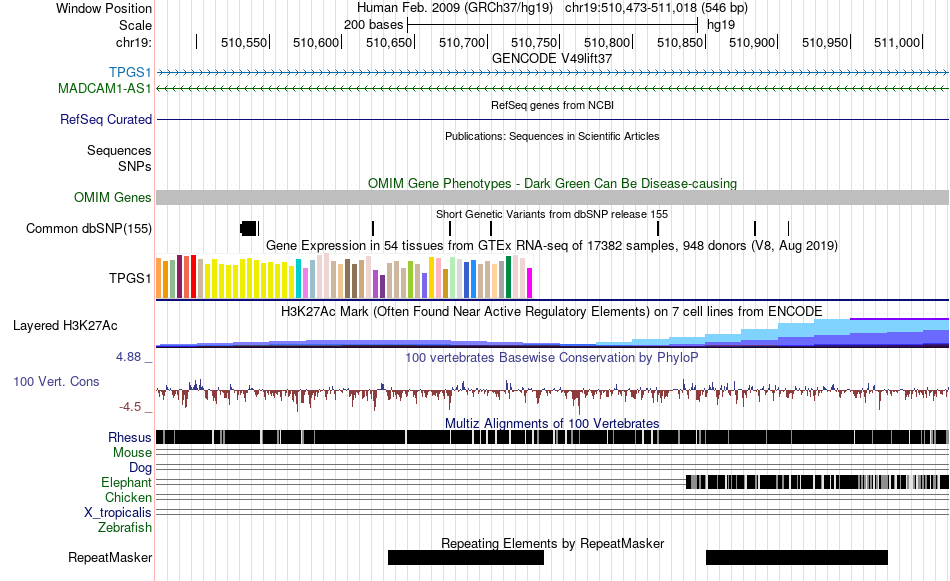Click the GENCODE V49lift37 track title
950x581 pixels.
552,59
